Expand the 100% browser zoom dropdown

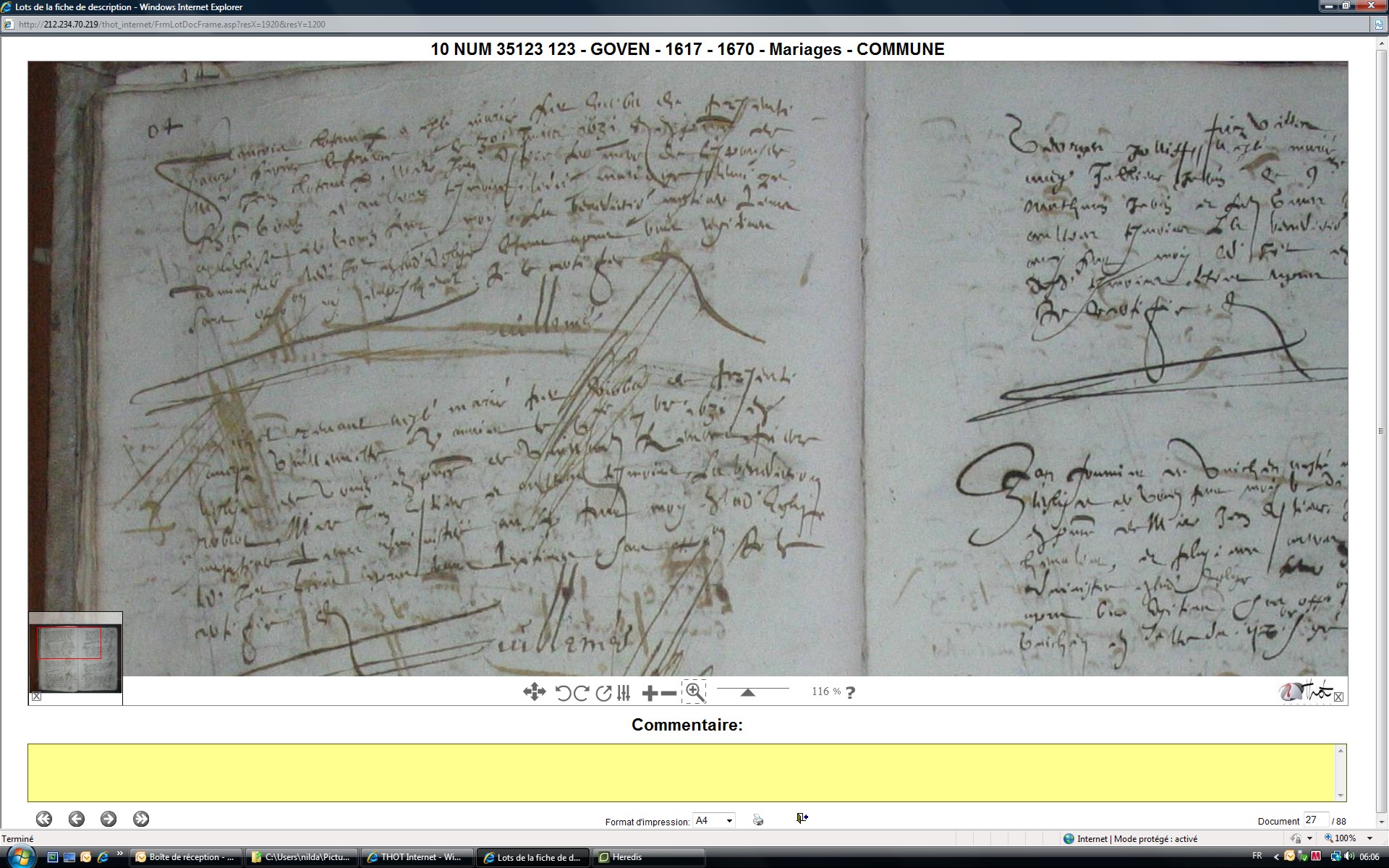pyautogui.click(x=1369, y=838)
